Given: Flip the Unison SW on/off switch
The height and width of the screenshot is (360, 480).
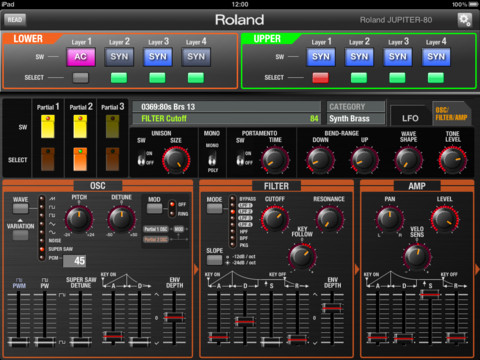Looking at the screenshot, I should tap(142, 159).
